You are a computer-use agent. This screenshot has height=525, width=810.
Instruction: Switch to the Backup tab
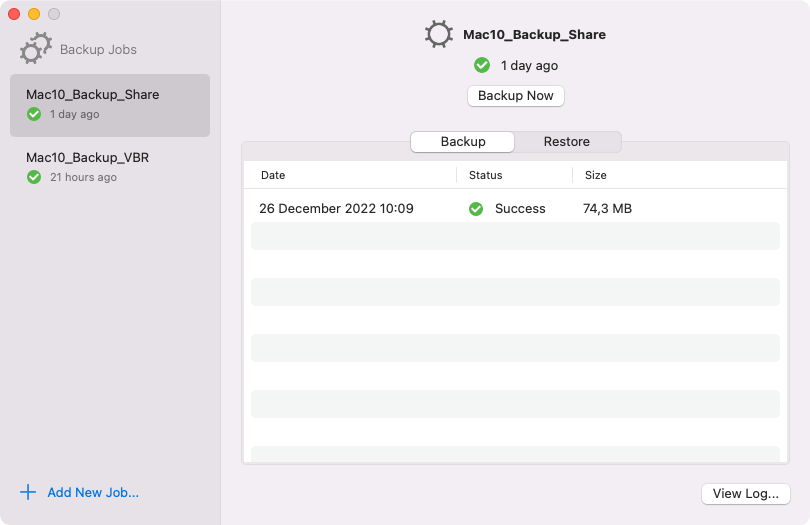click(463, 142)
